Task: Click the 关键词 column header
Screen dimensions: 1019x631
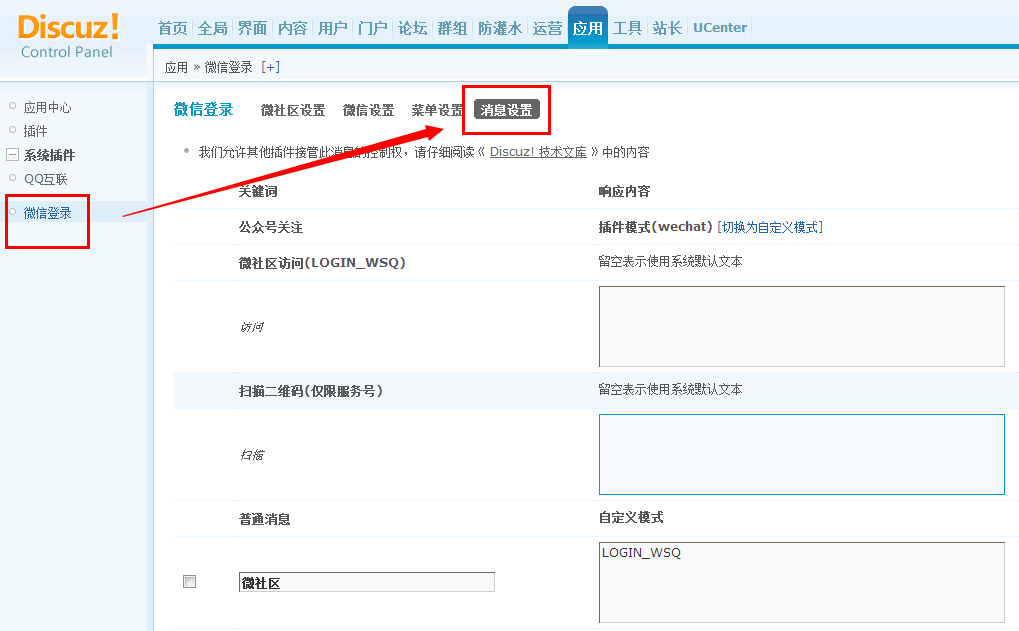Action: (x=258, y=191)
